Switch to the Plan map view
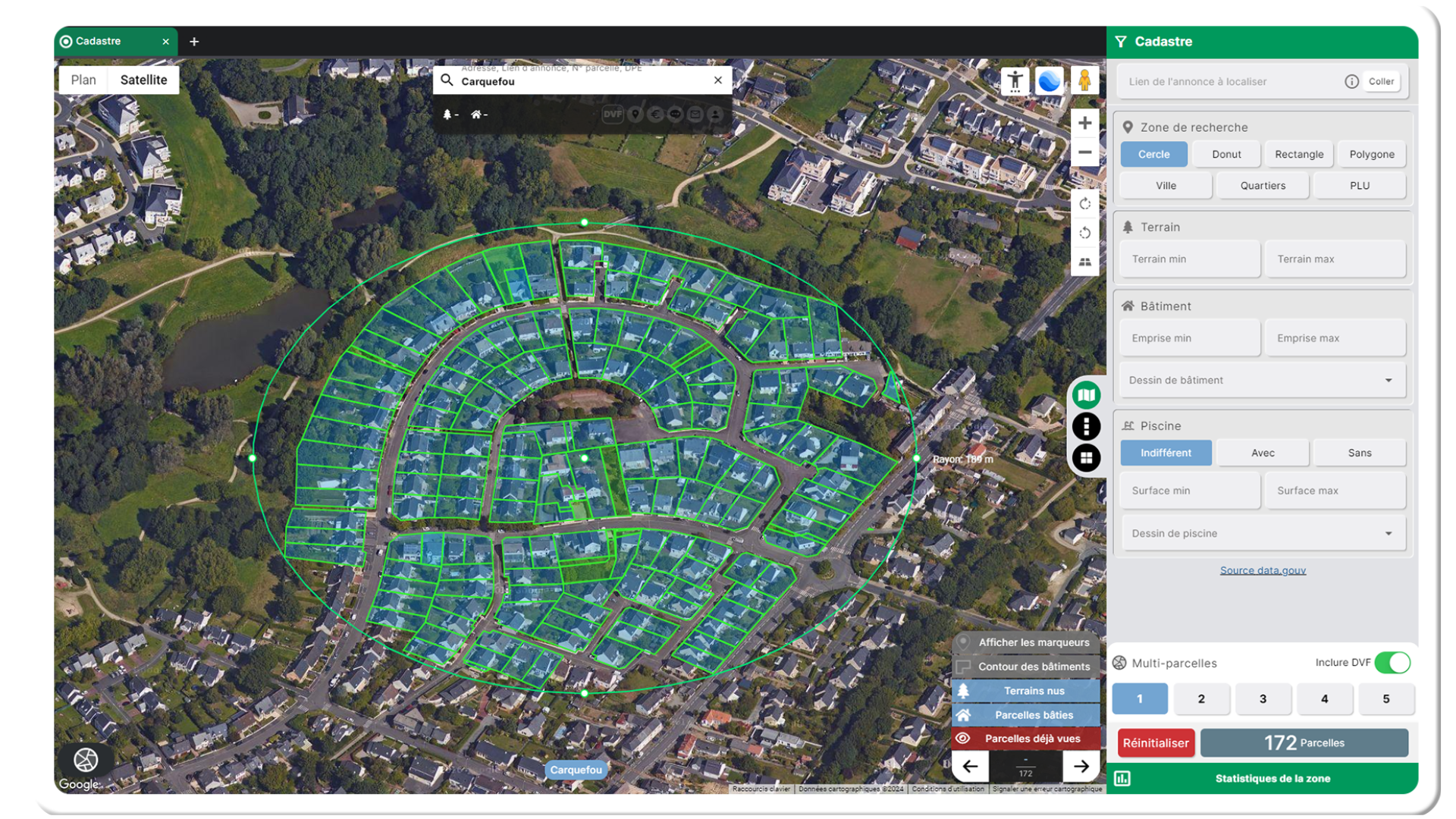This screenshot has width=1456, height=819. pyautogui.click(x=83, y=80)
